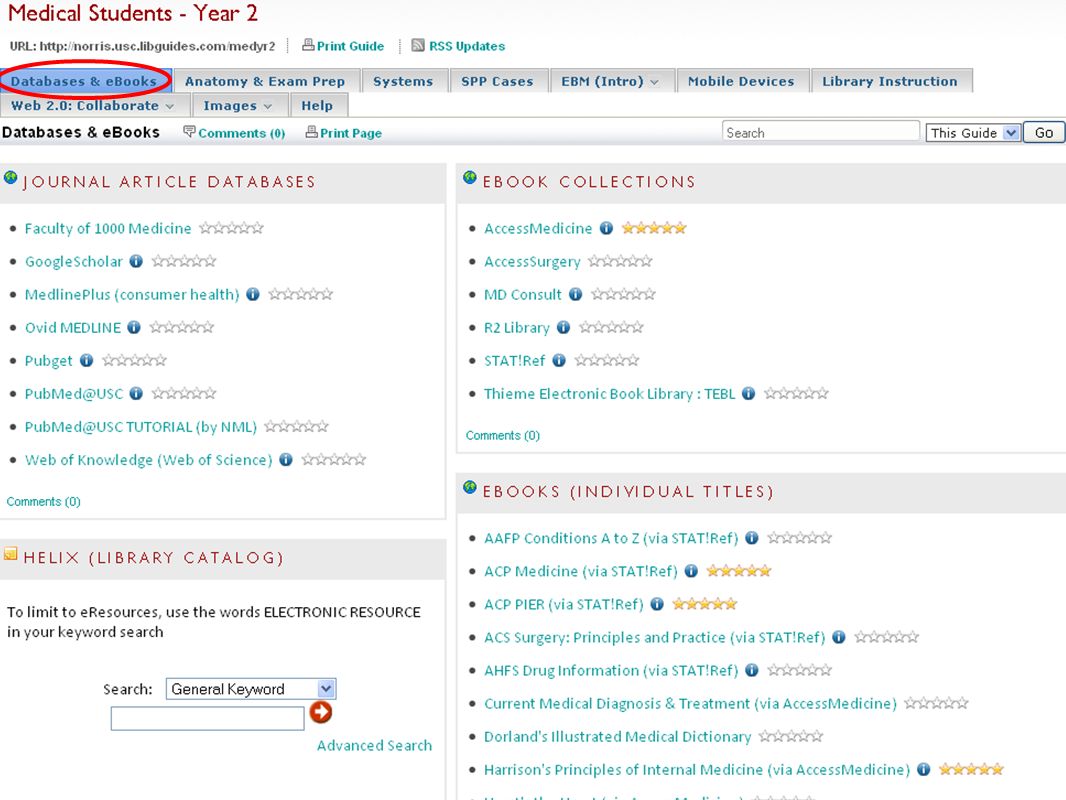Open the info icon beside Pubget
Image resolution: width=1066 pixels, height=800 pixels.
86,360
